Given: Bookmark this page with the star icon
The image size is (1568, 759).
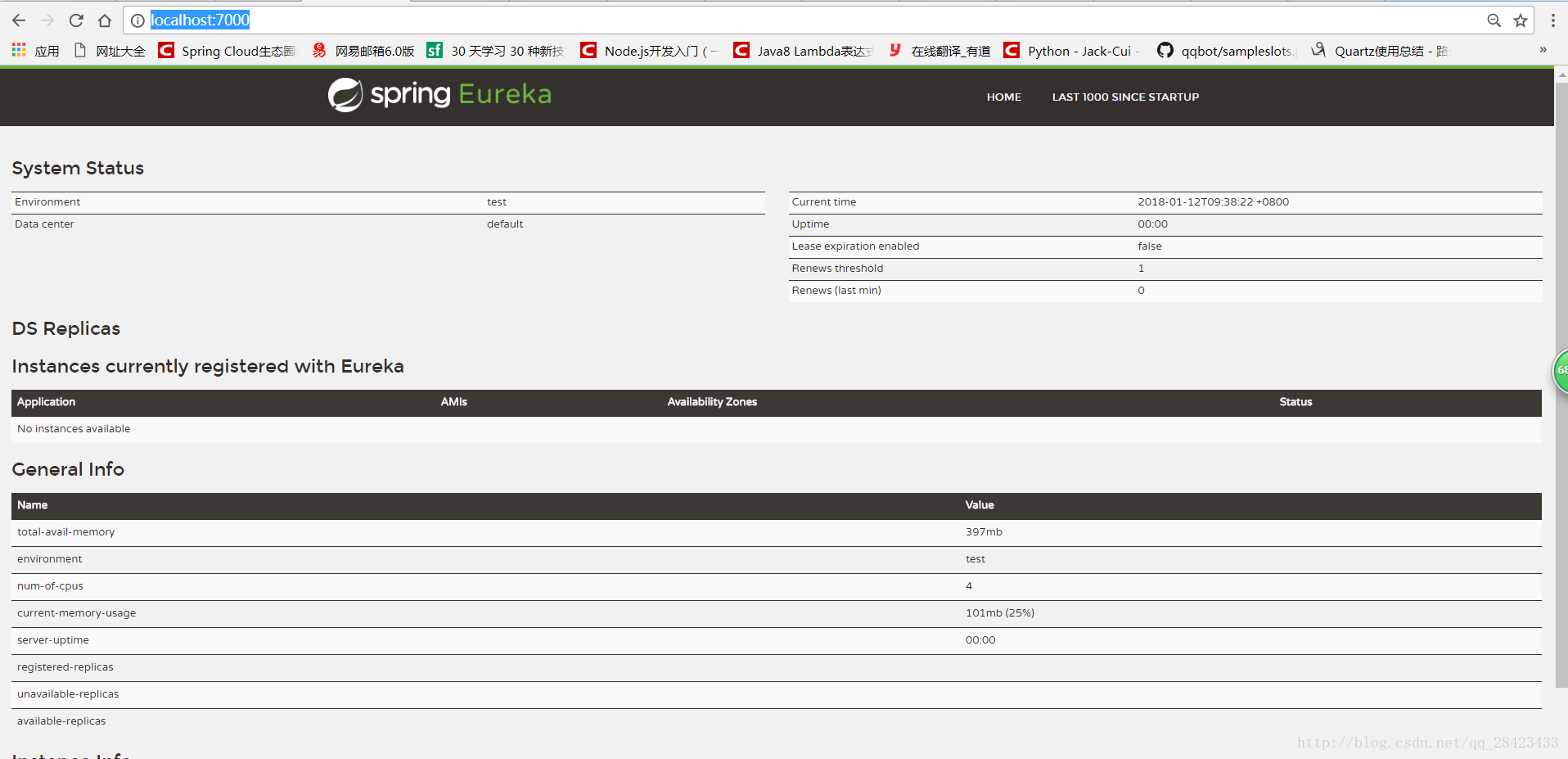Looking at the screenshot, I should pyautogui.click(x=1521, y=20).
